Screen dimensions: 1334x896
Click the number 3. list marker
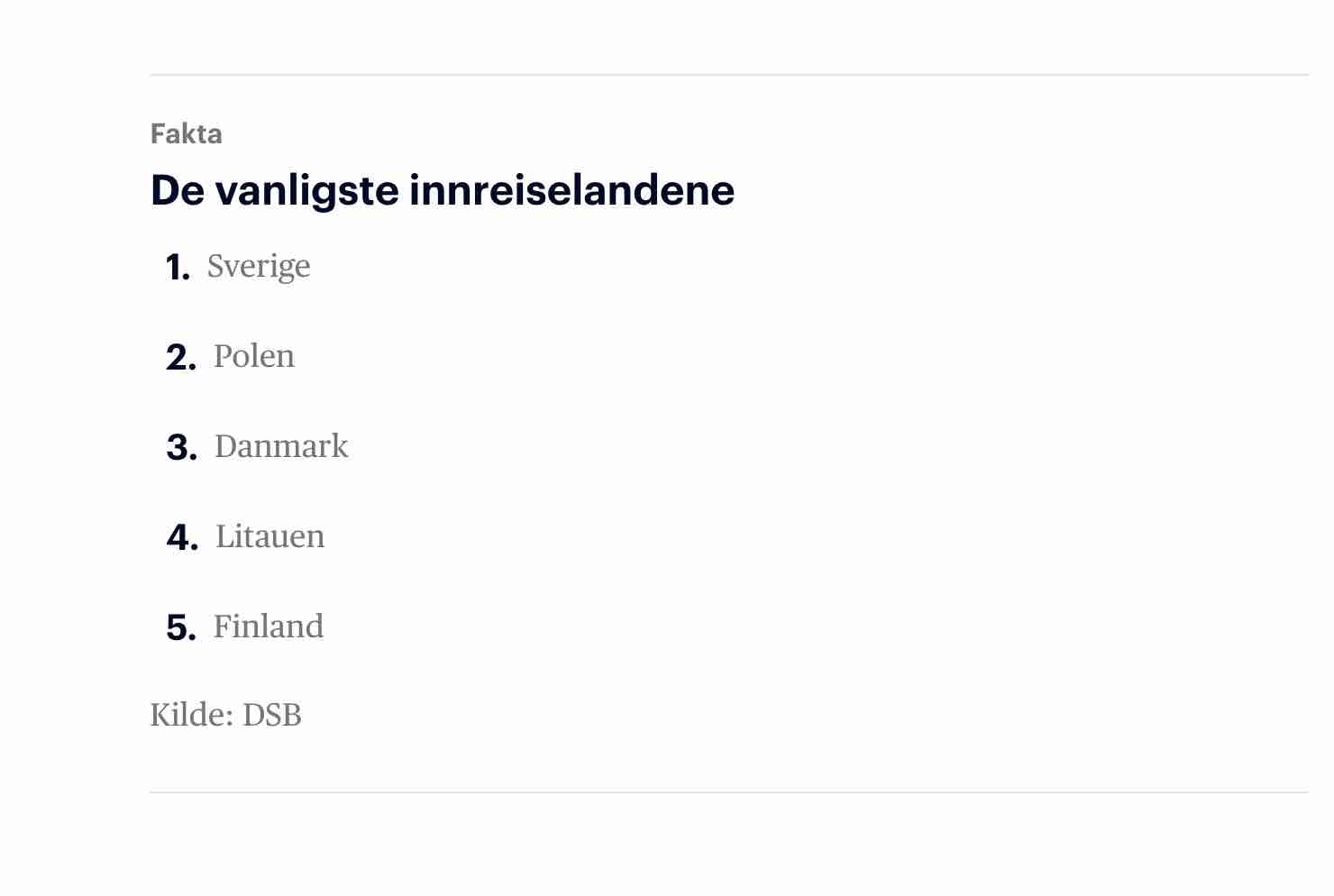pos(182,448)
